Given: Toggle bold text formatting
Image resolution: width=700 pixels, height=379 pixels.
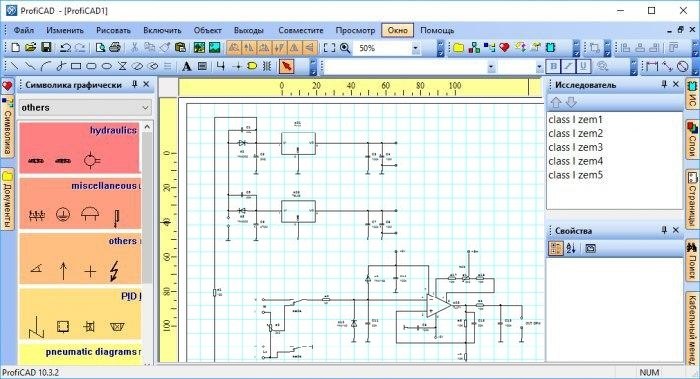Looking at the screenshot, I should tap(554, 67).
